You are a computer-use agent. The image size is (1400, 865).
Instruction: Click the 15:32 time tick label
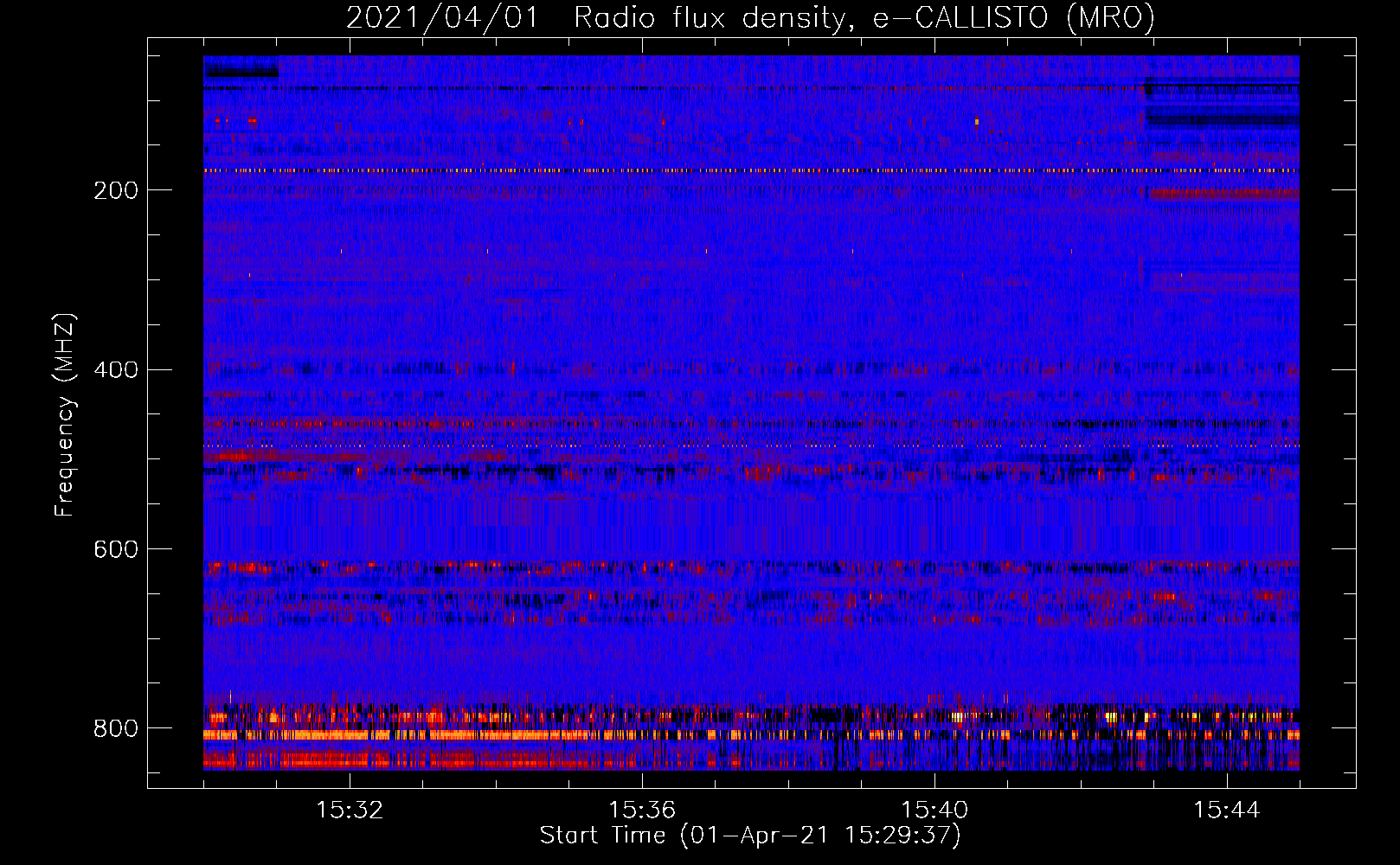[x=350, y=811]
